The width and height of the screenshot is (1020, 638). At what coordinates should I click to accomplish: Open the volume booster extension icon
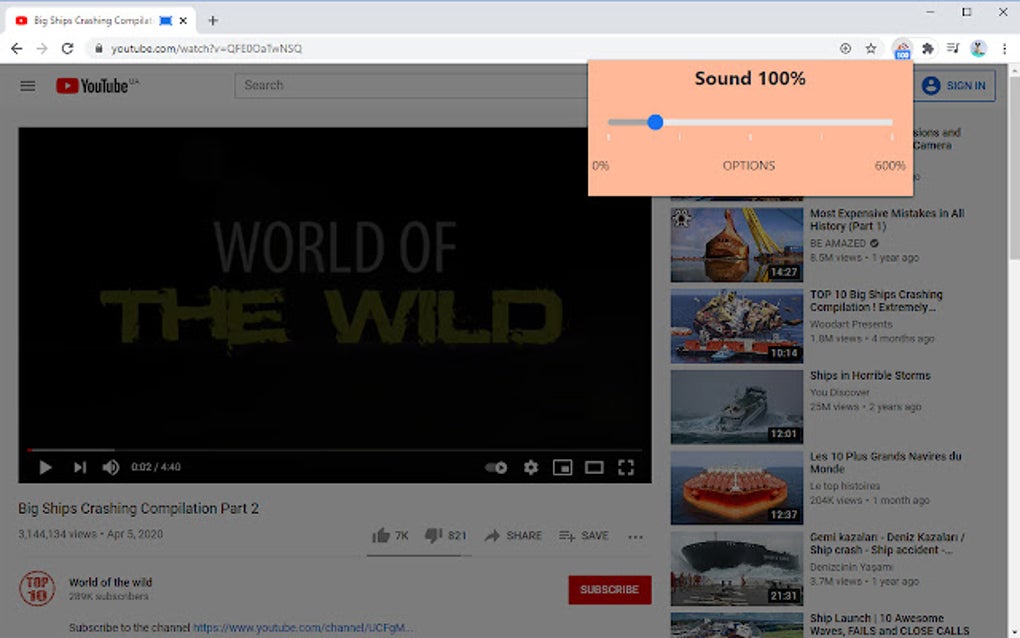pyautogui.click(x=902, y=49)
